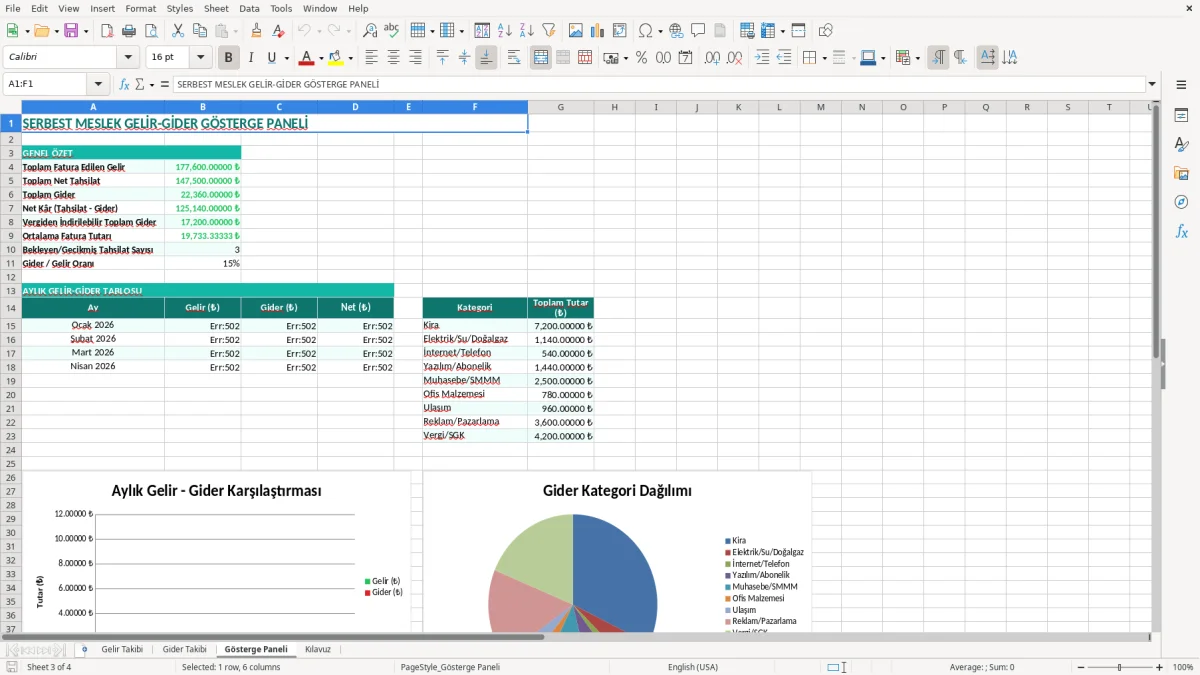
Task: Click the formula input line
Action: [x=658, y=85]
